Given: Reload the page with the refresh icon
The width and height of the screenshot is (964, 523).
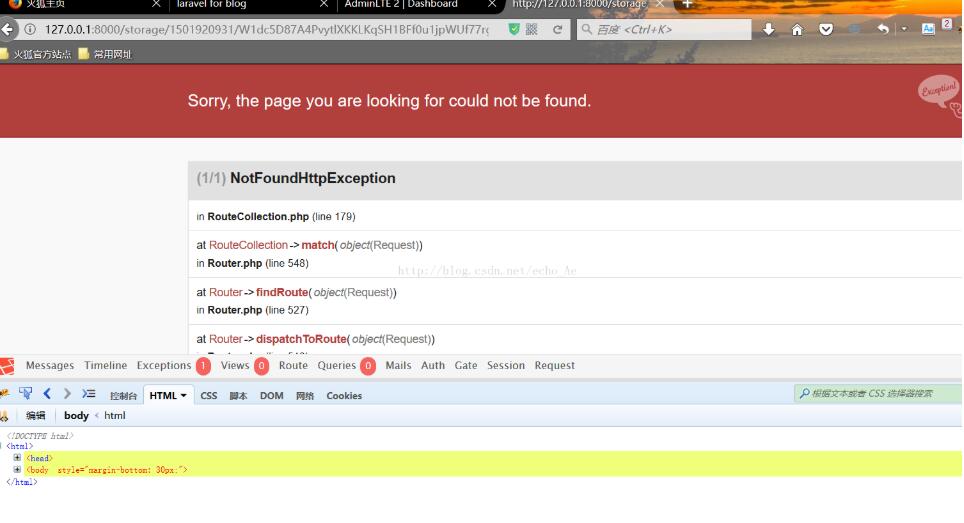Looking at the screenshot, I should [558, 30].
